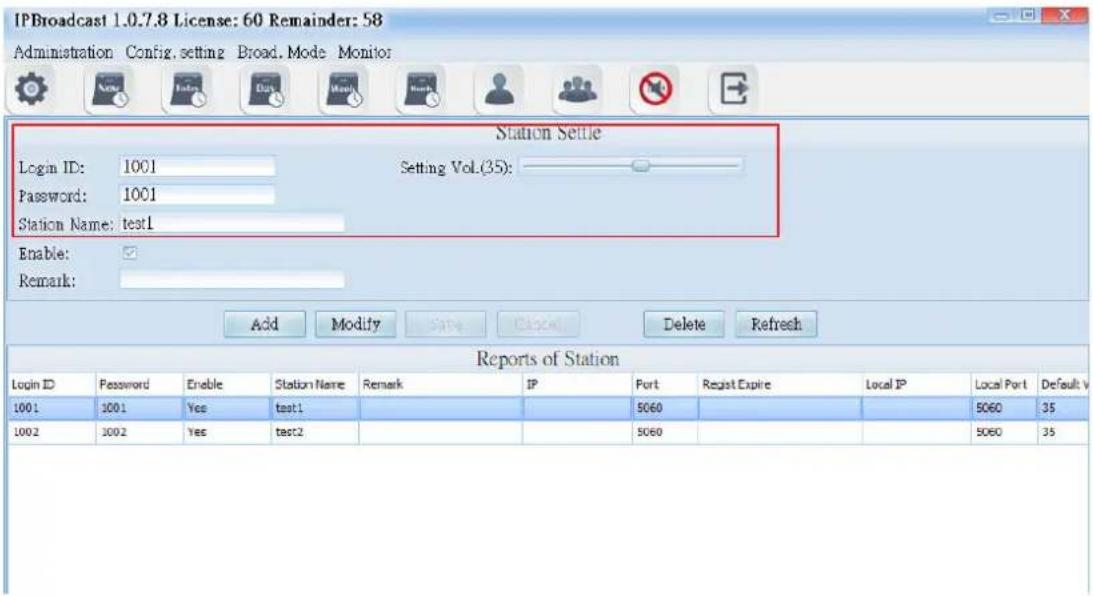Sort by the Enable column header
Viewport: 1093px width, 596px height.
(227, 384)
